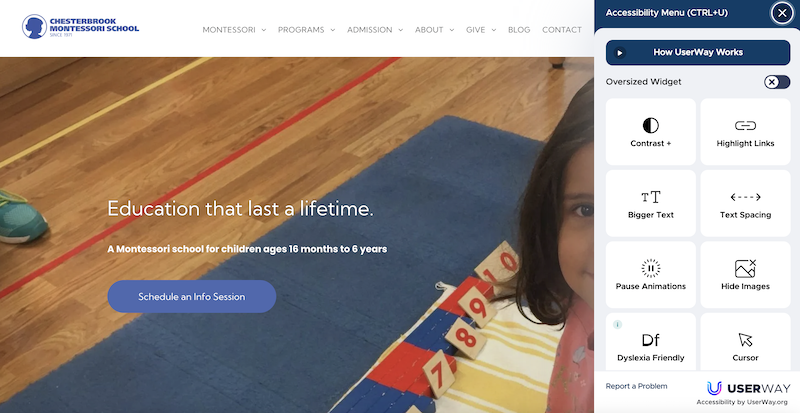This screenshot has width=800, height=413.
Task: Click the Chesterbrook Montessori School logo
Action: click(x=81, y=27)
